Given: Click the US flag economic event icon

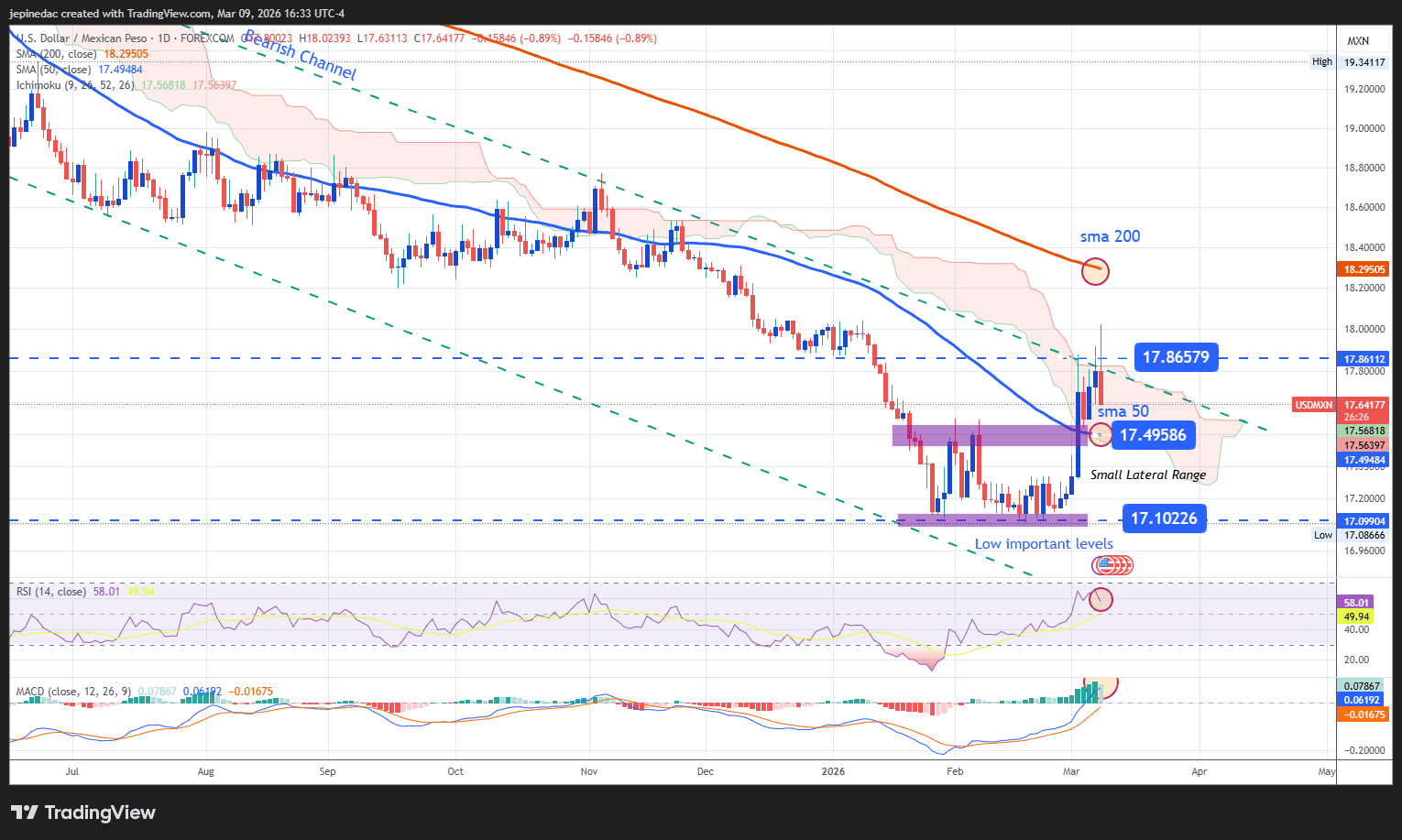Looking at the screenshot, I should [x=1105, y=566].
